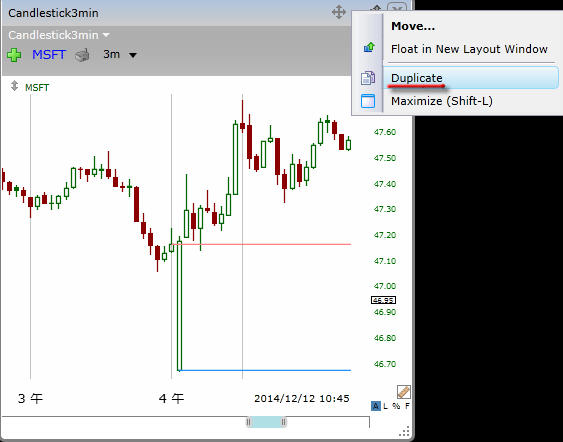Screen dimensions: 563x442
Task: Click the vertical resize arrow beside MSFT label
Action: coord(14,86)
